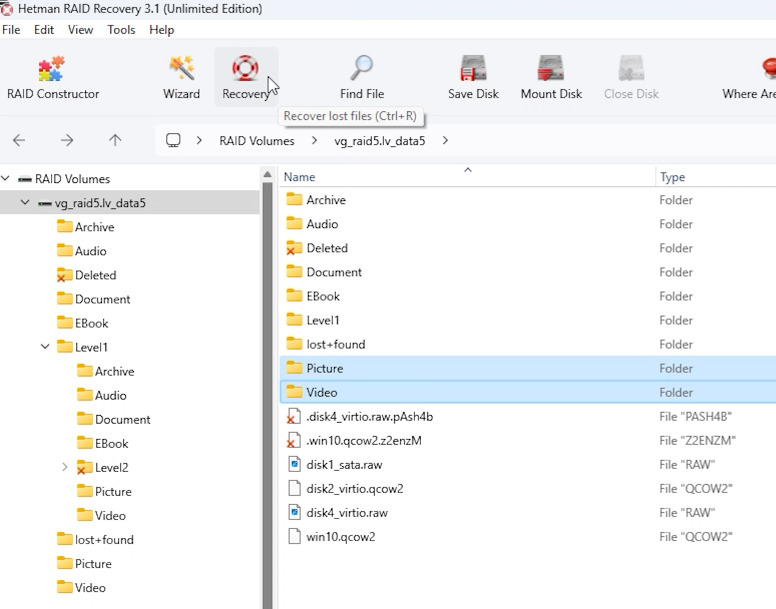Toggle sort arrow above Name column
This screenshot has height=609, width=776.
pos(468,170)
